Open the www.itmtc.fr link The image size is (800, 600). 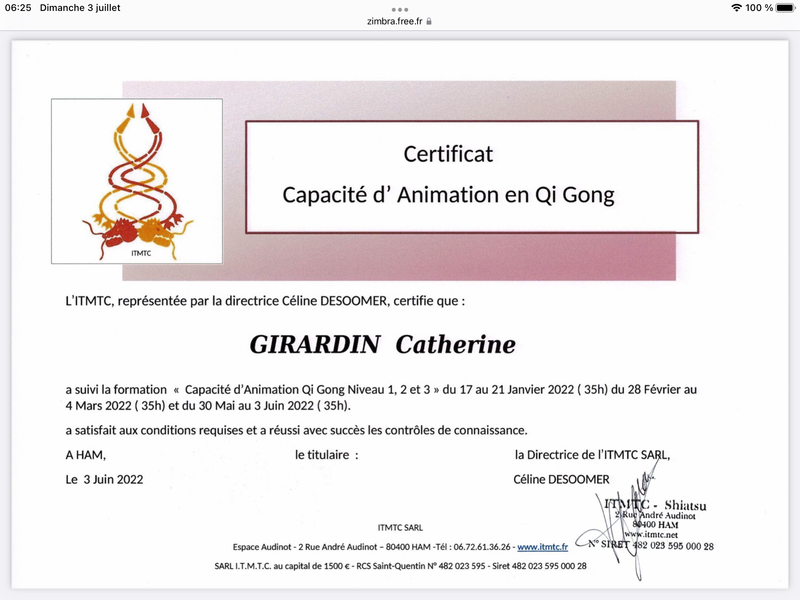[542, 547]
